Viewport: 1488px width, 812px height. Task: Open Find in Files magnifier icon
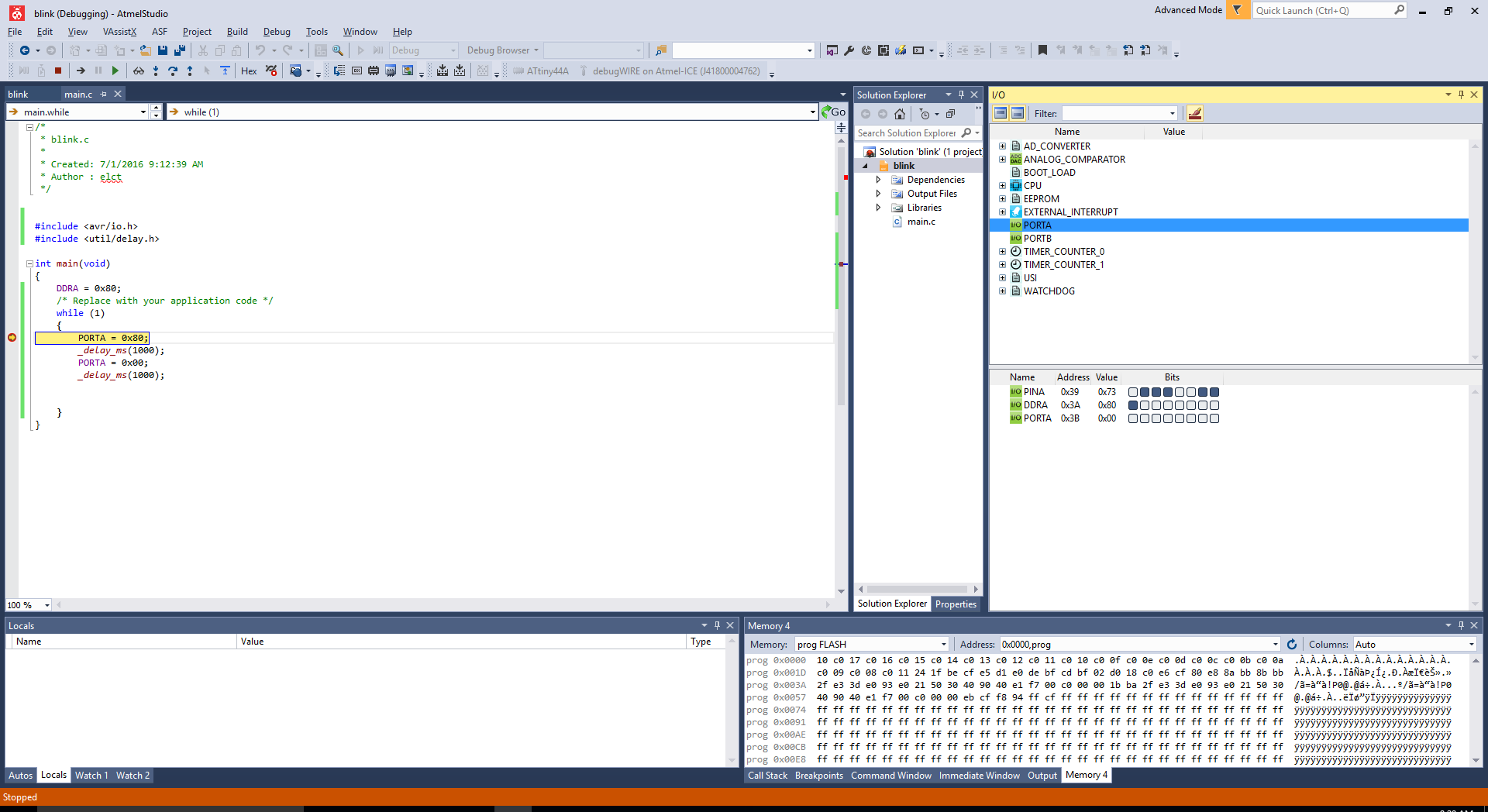tap(338, 50)
